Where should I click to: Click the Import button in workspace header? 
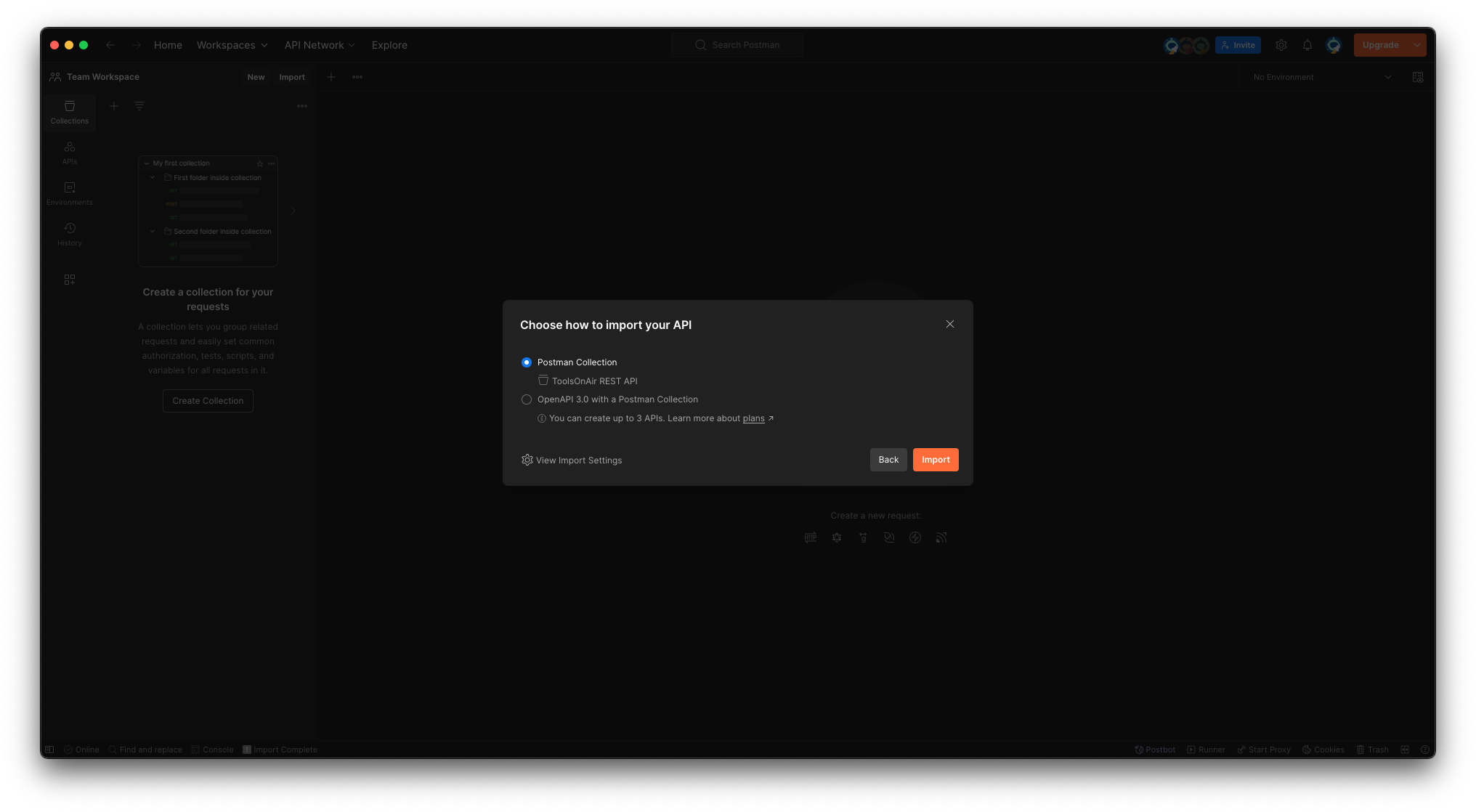click(x=292, y=77)
